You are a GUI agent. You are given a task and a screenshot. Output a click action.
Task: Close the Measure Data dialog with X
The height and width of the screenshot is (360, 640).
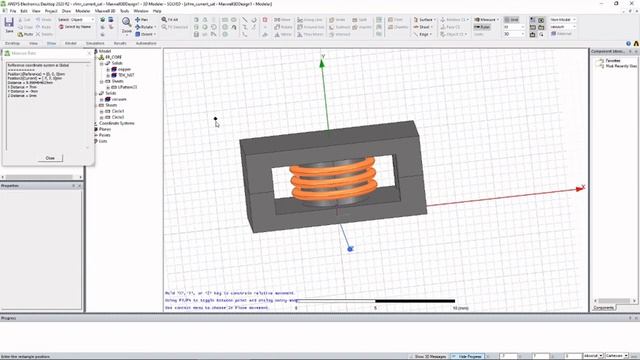click(89, 53)
